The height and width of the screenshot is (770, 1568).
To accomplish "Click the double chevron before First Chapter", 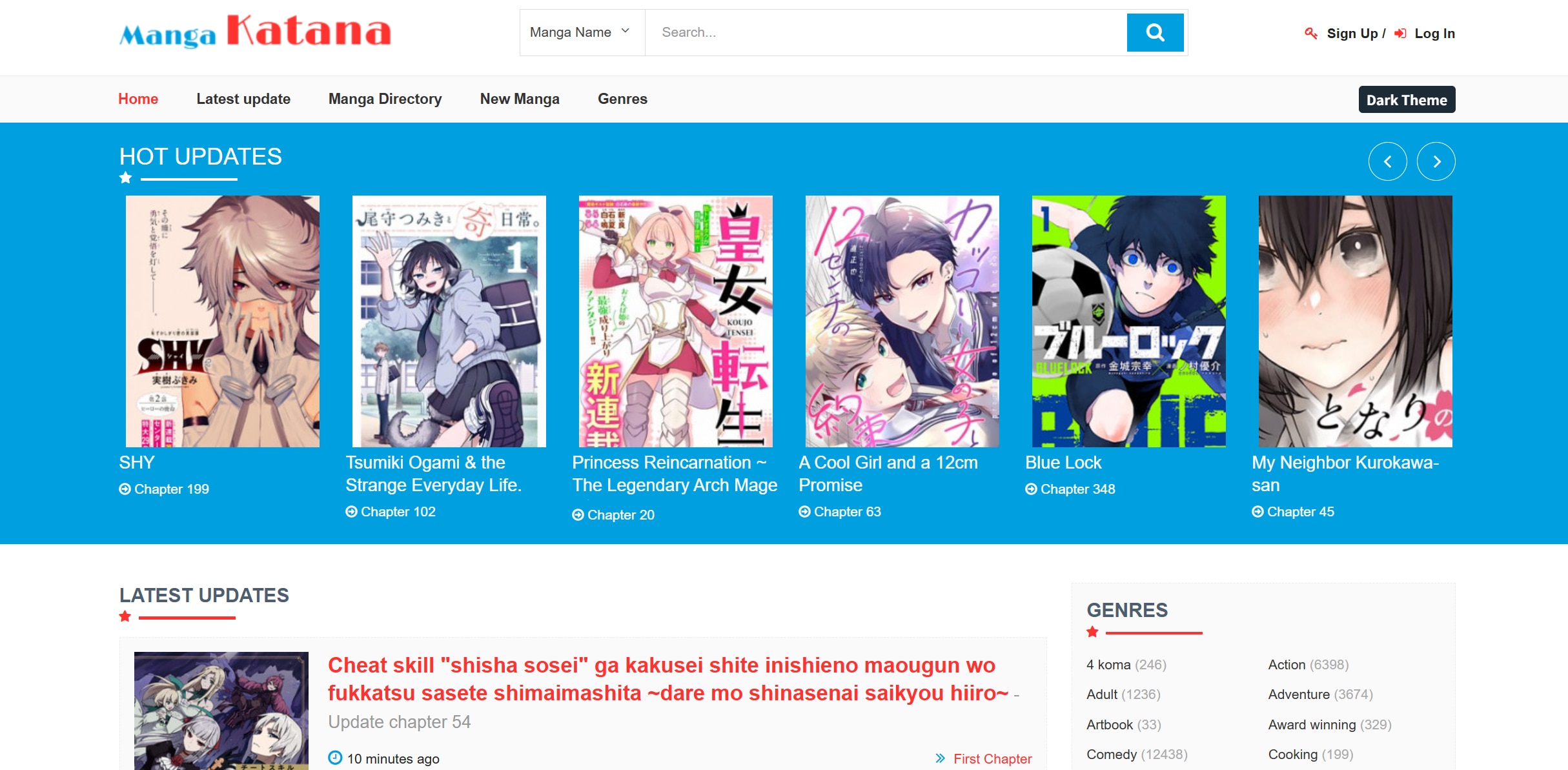I will tap(941, 758).
